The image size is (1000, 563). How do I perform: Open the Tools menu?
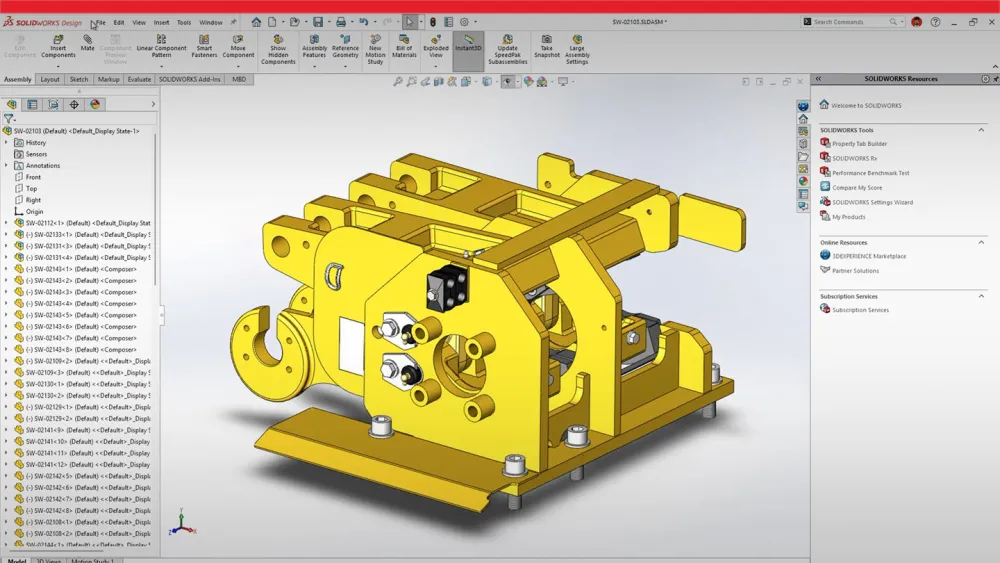pyautogui.click(x=184, y=22)
